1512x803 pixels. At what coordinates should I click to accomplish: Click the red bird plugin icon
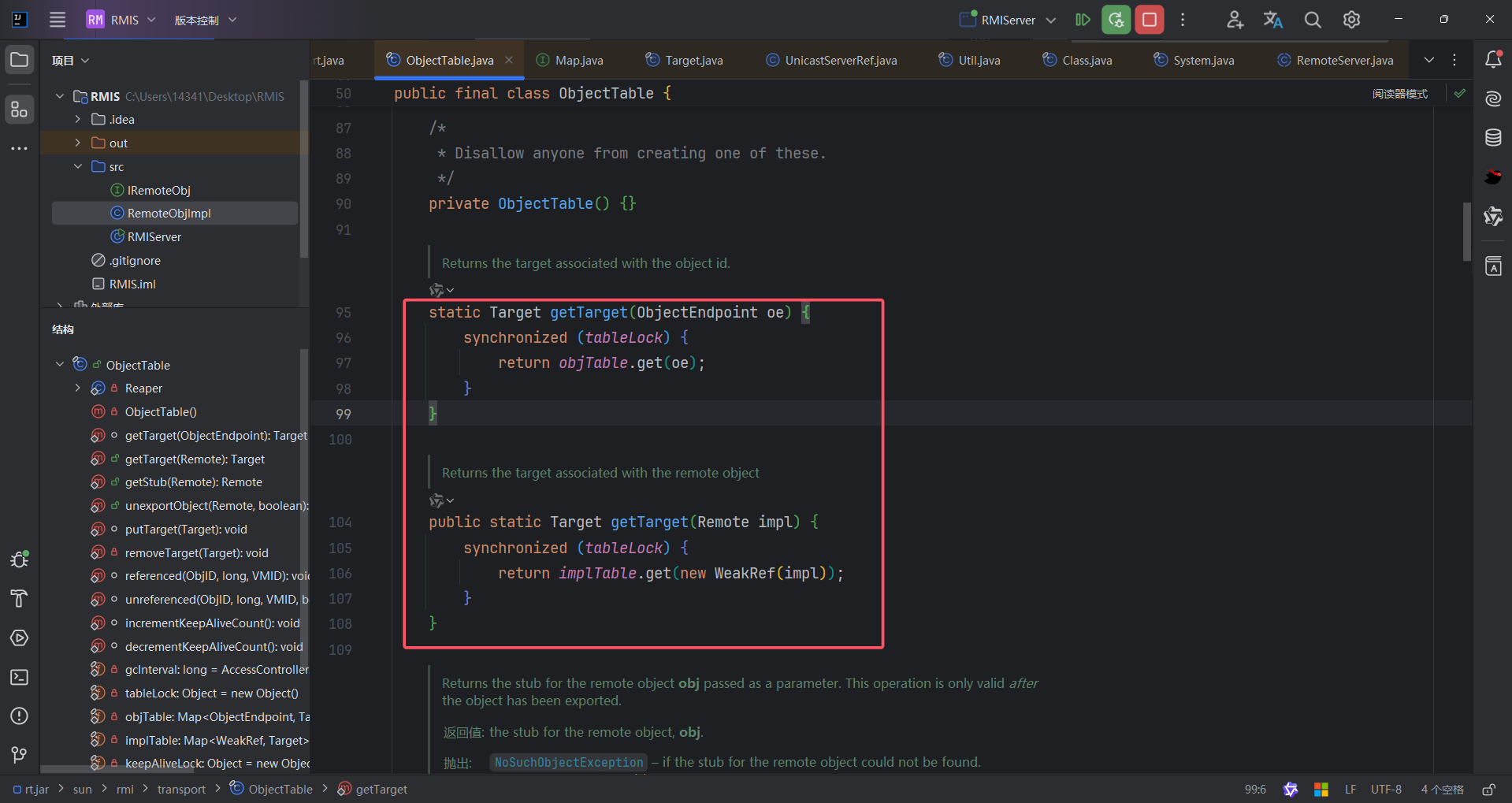pyautogui.click(x=1493, y=177)
